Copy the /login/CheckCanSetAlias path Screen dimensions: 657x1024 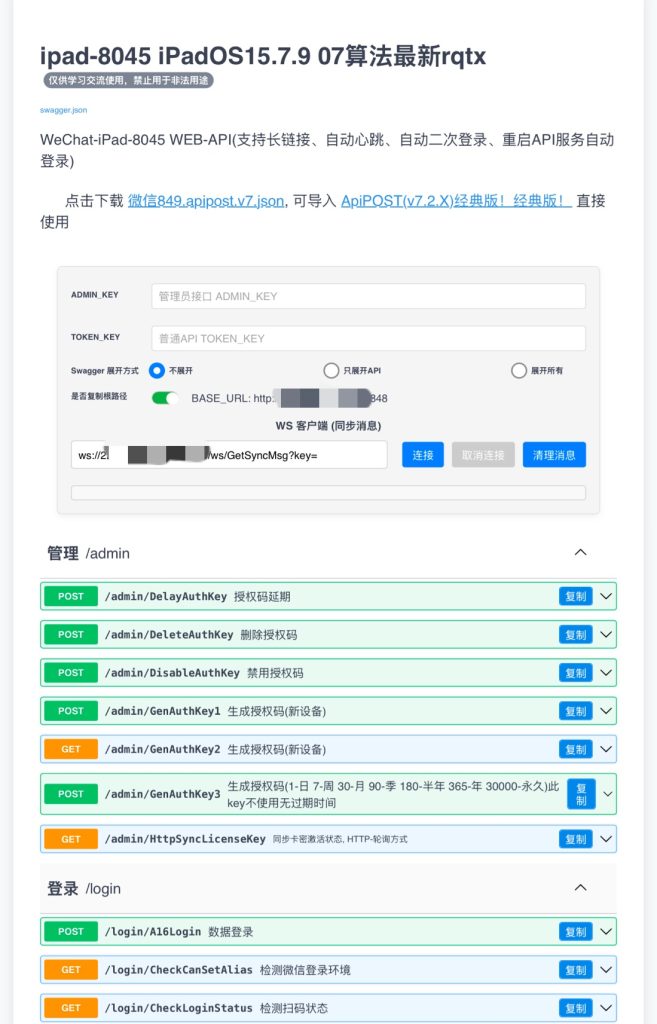tap(575, 970)
